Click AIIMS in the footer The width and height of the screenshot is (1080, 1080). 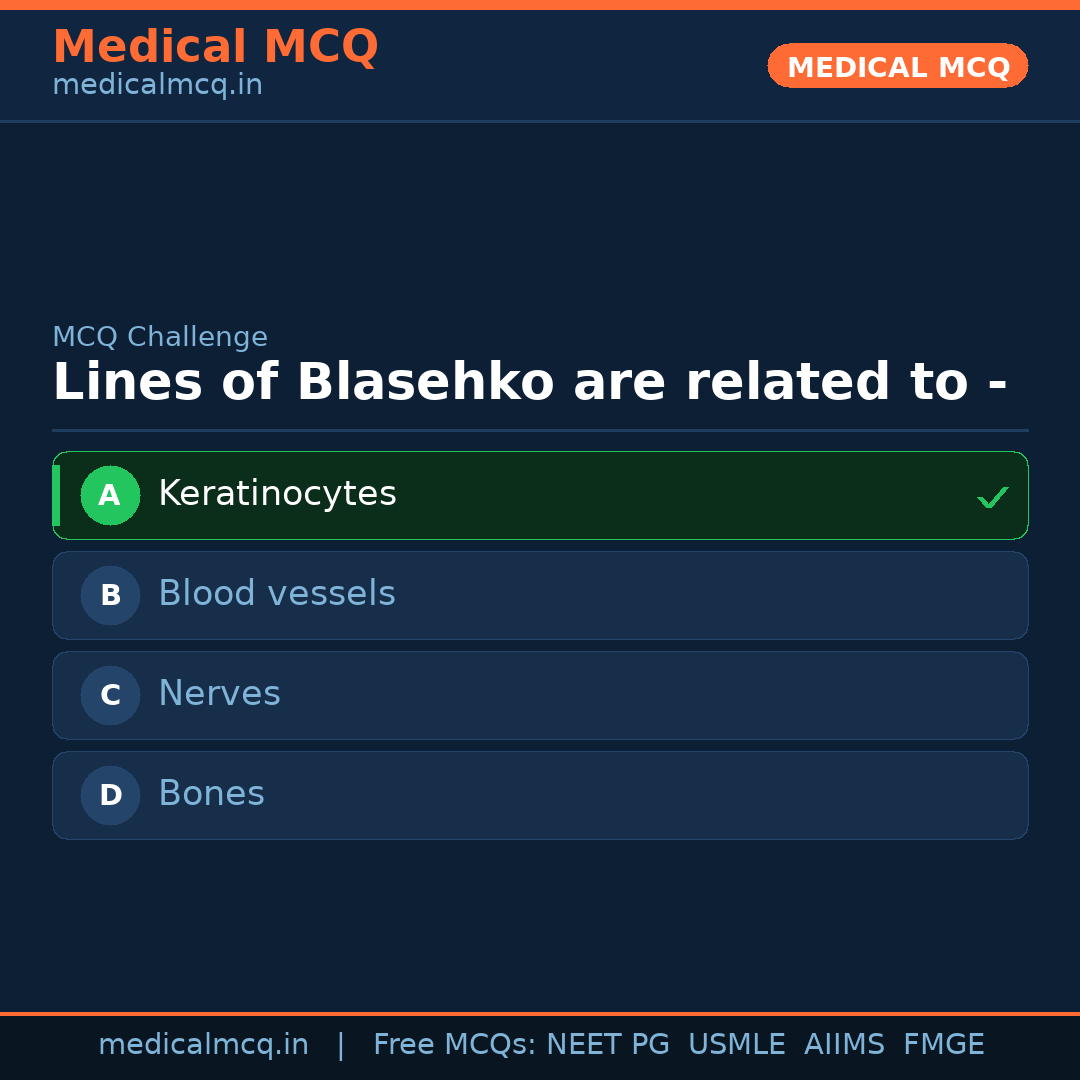click(844, 1045)
